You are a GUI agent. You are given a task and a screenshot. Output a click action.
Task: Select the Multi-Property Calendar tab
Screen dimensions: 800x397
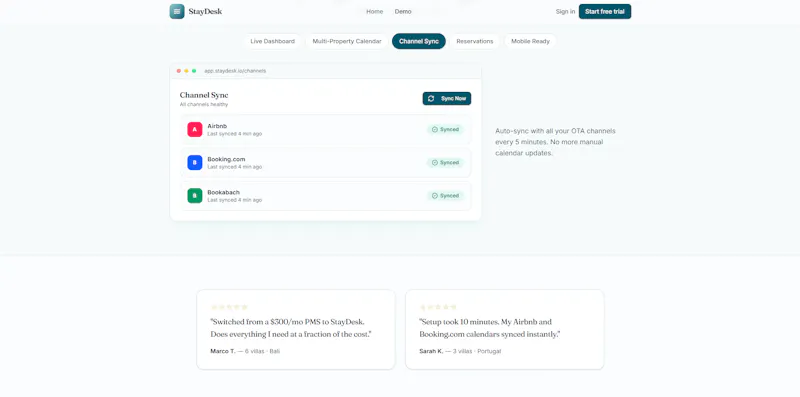[x=347, y=41]
